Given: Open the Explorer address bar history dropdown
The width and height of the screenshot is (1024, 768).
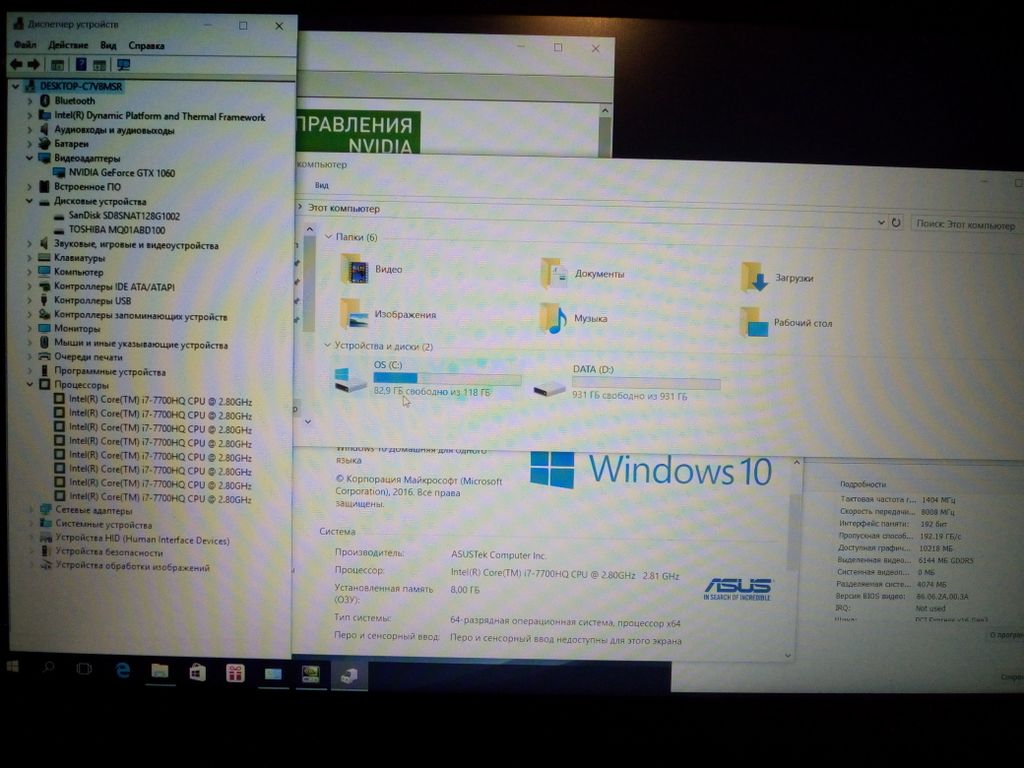Looking at the screenshot, I should tap(881, 222).
